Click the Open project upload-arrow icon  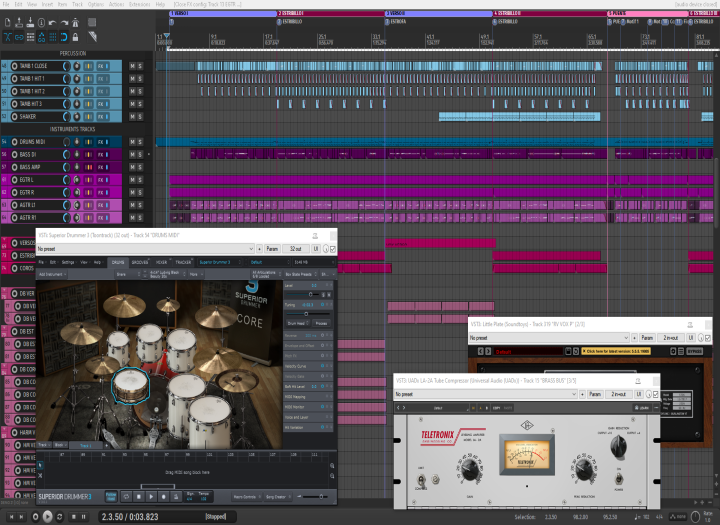coord(19,23)
